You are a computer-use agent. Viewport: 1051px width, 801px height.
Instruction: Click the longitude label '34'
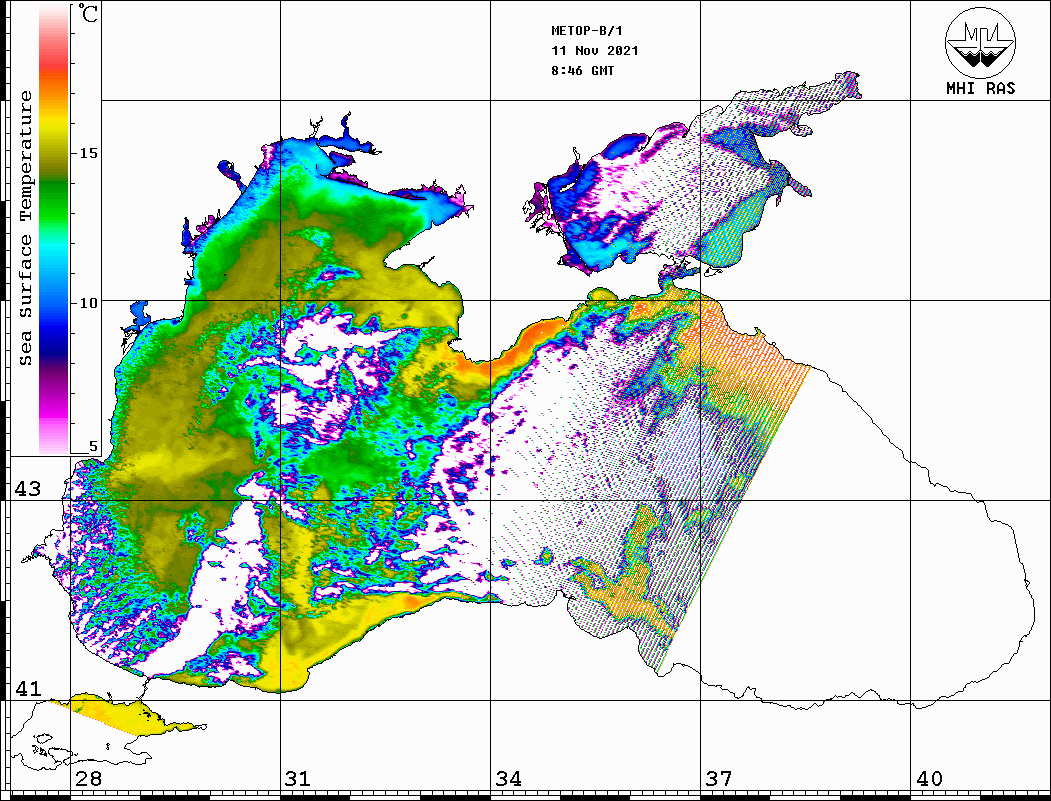[x=508, y=779]
